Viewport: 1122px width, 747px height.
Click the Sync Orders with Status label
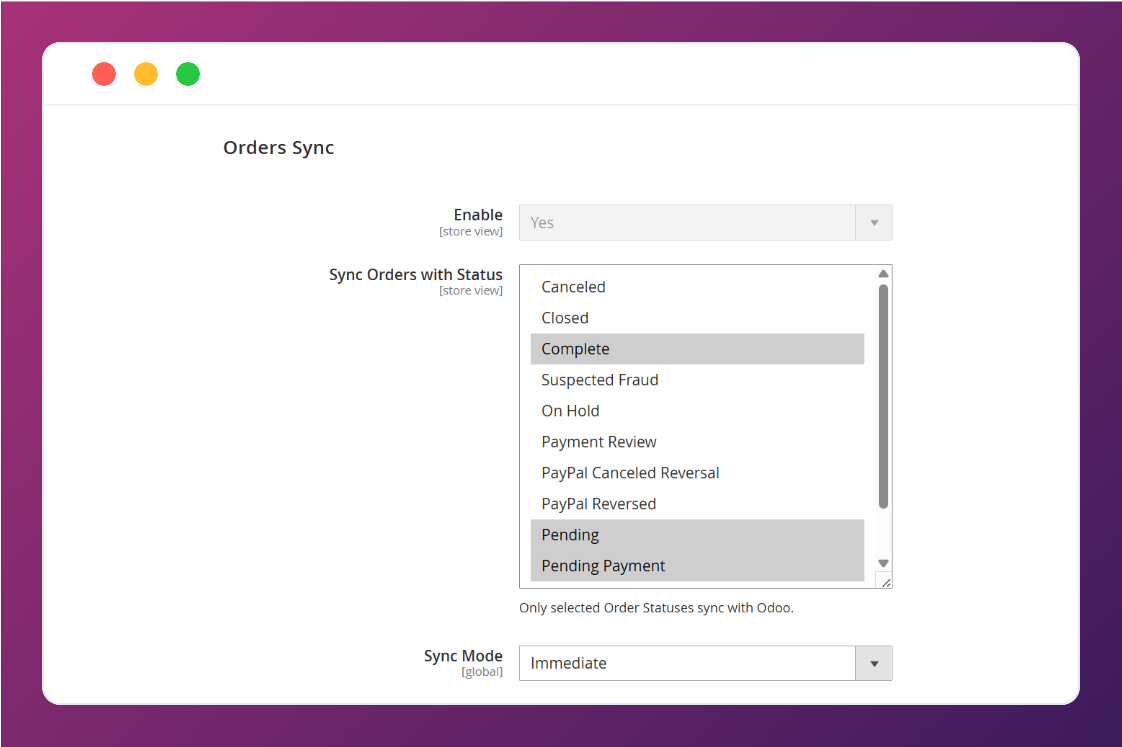click(416, 275)
